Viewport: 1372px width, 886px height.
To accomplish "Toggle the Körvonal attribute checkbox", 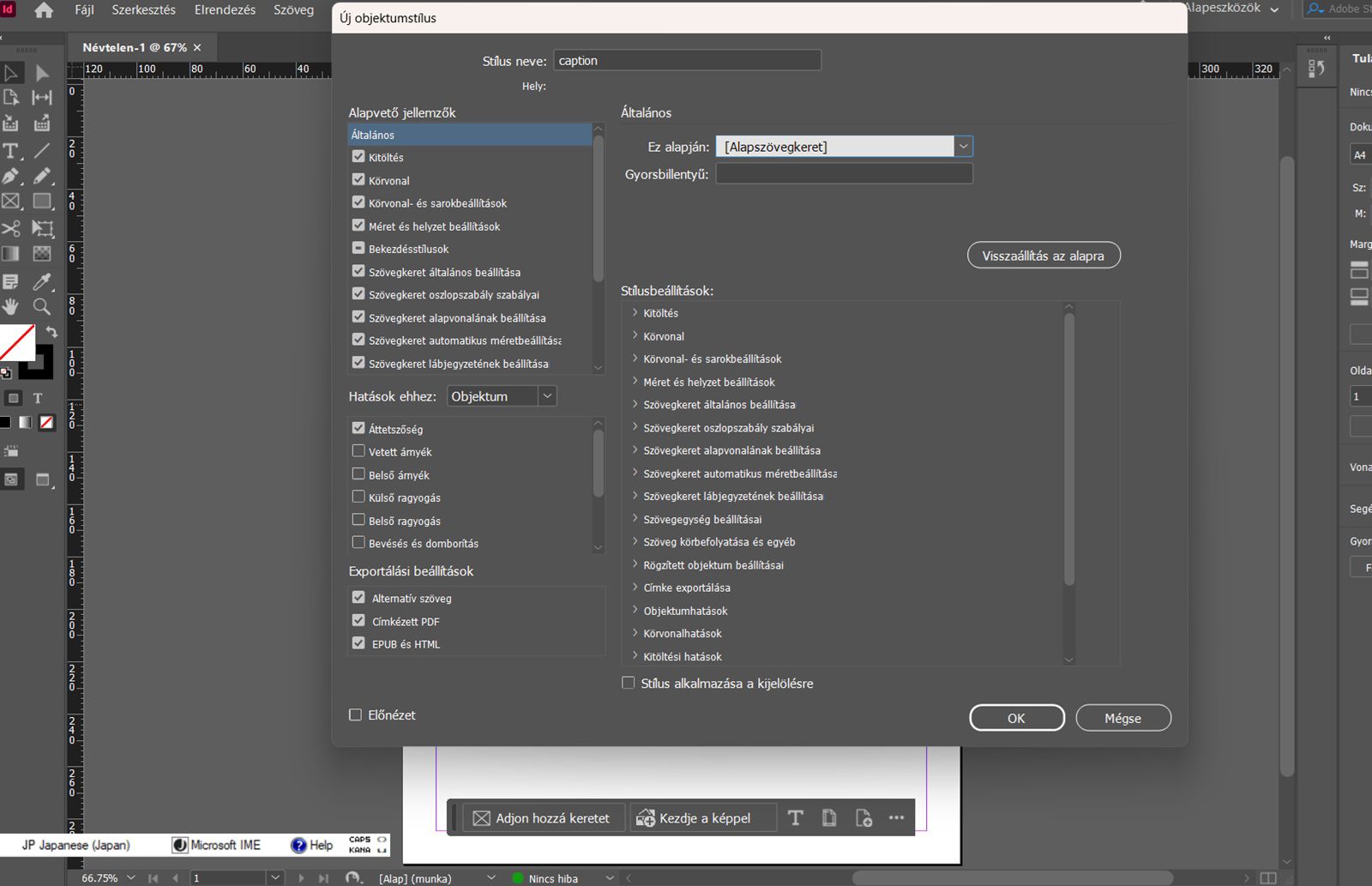I will tap(358, 180).
